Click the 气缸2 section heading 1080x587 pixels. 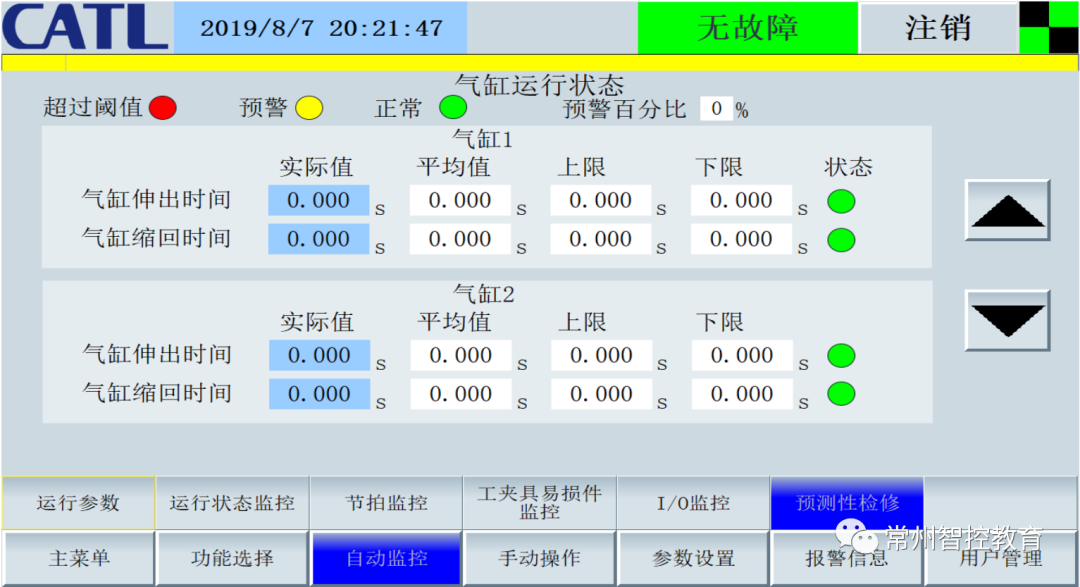(484, 295)
